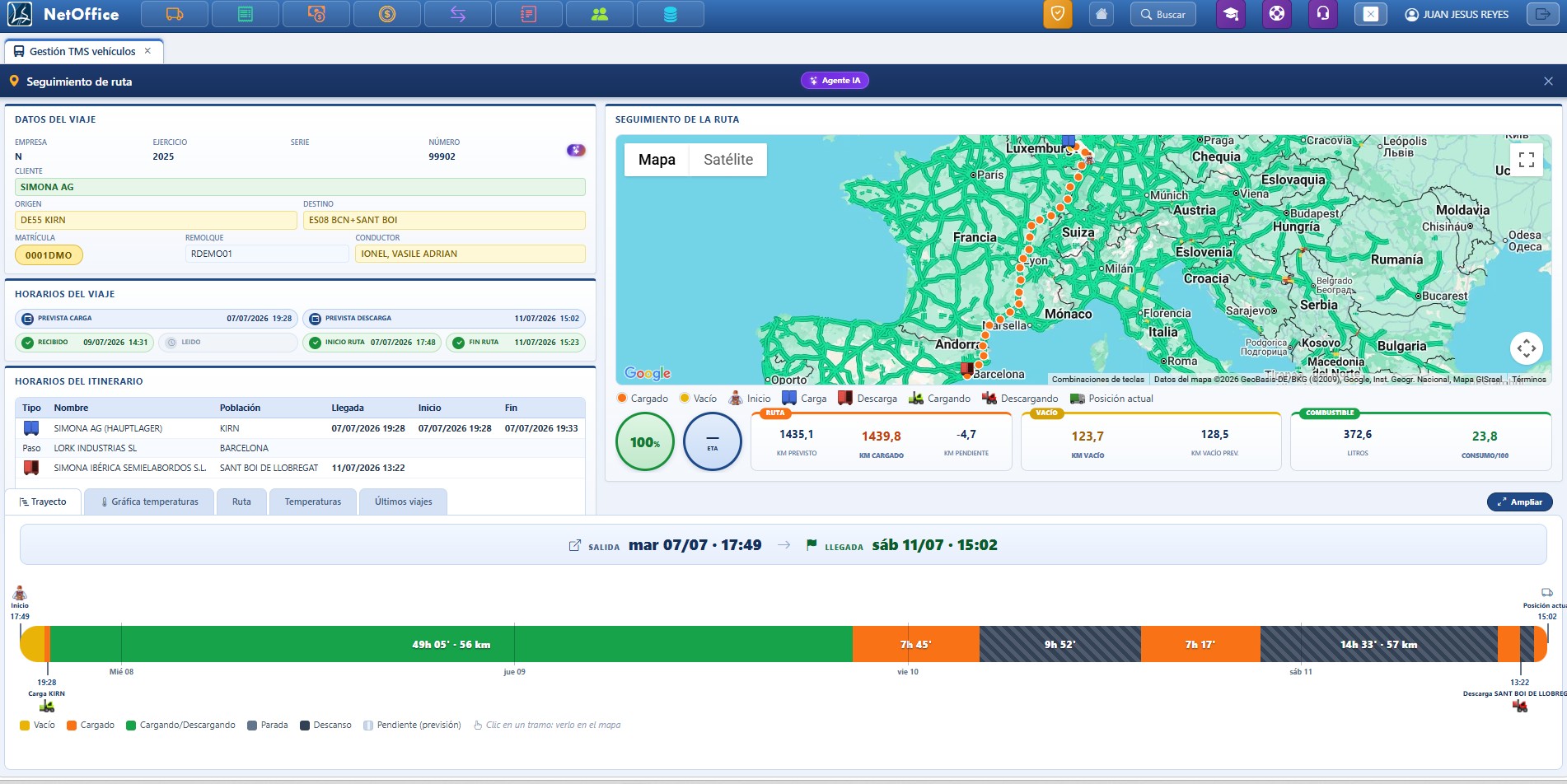Open the Trayecto tab
The height and width of the screenshot is (784, 1567).
coord(43,502)
